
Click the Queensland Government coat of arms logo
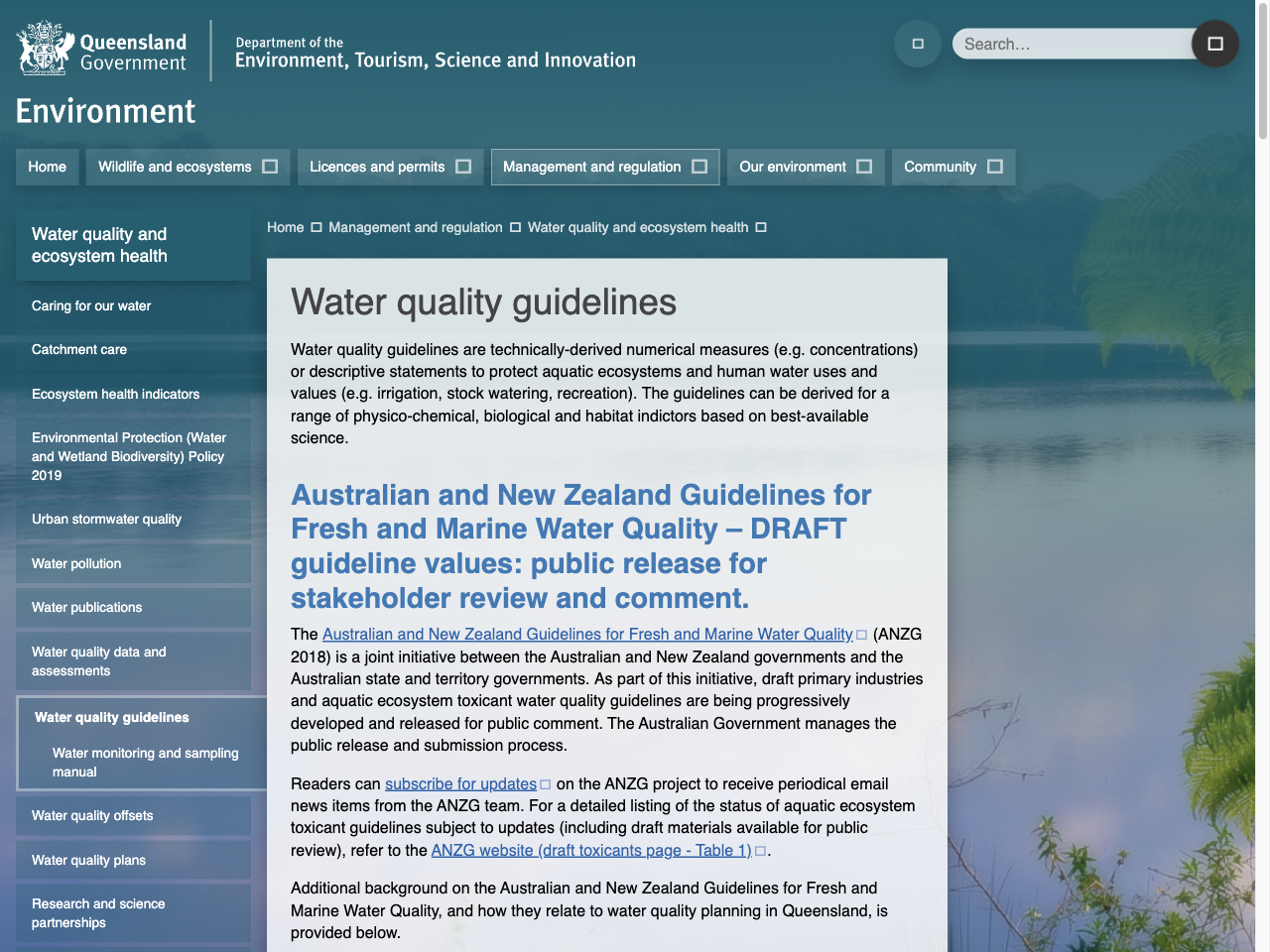[x=42, y=47]
